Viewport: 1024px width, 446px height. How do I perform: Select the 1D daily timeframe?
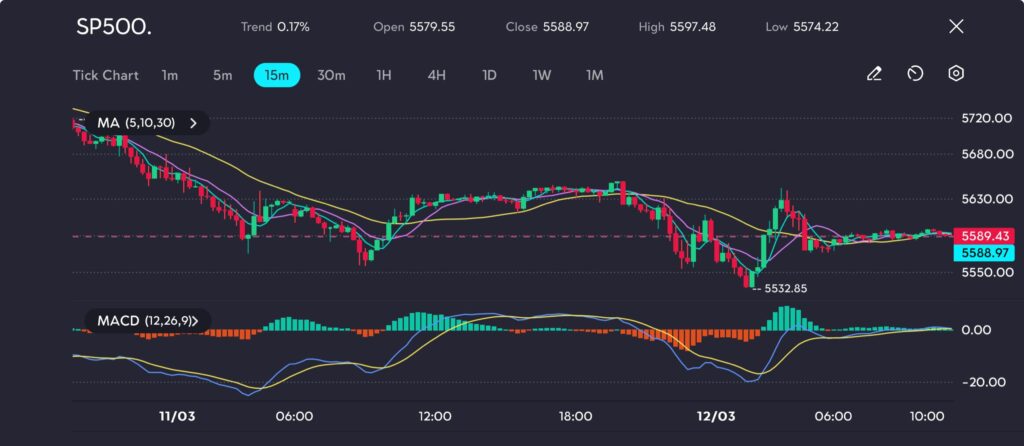pos(489,75)
